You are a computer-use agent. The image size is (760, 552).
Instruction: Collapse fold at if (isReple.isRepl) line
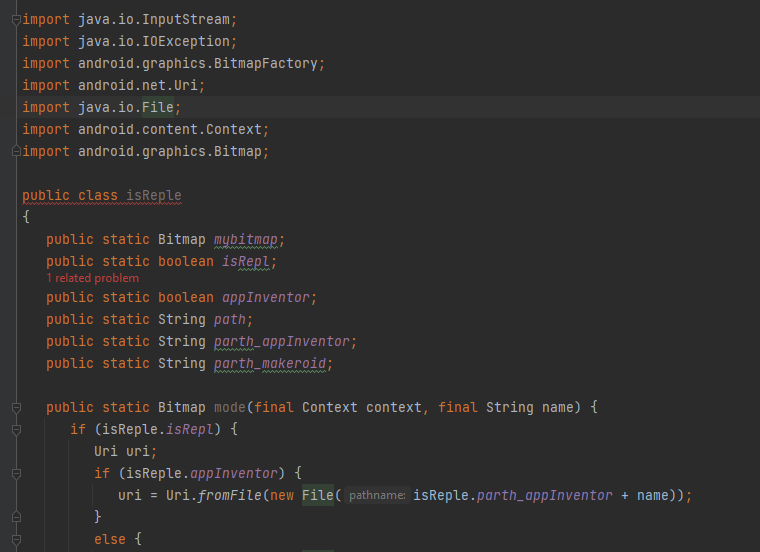click(16, 430)
